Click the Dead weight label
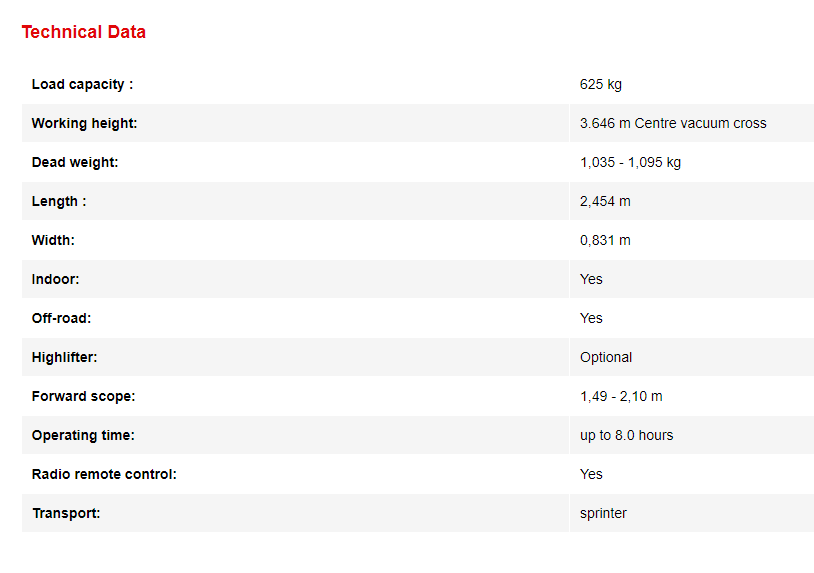The height and width of the screenshot is (573, 814). (x=75, y=163)
